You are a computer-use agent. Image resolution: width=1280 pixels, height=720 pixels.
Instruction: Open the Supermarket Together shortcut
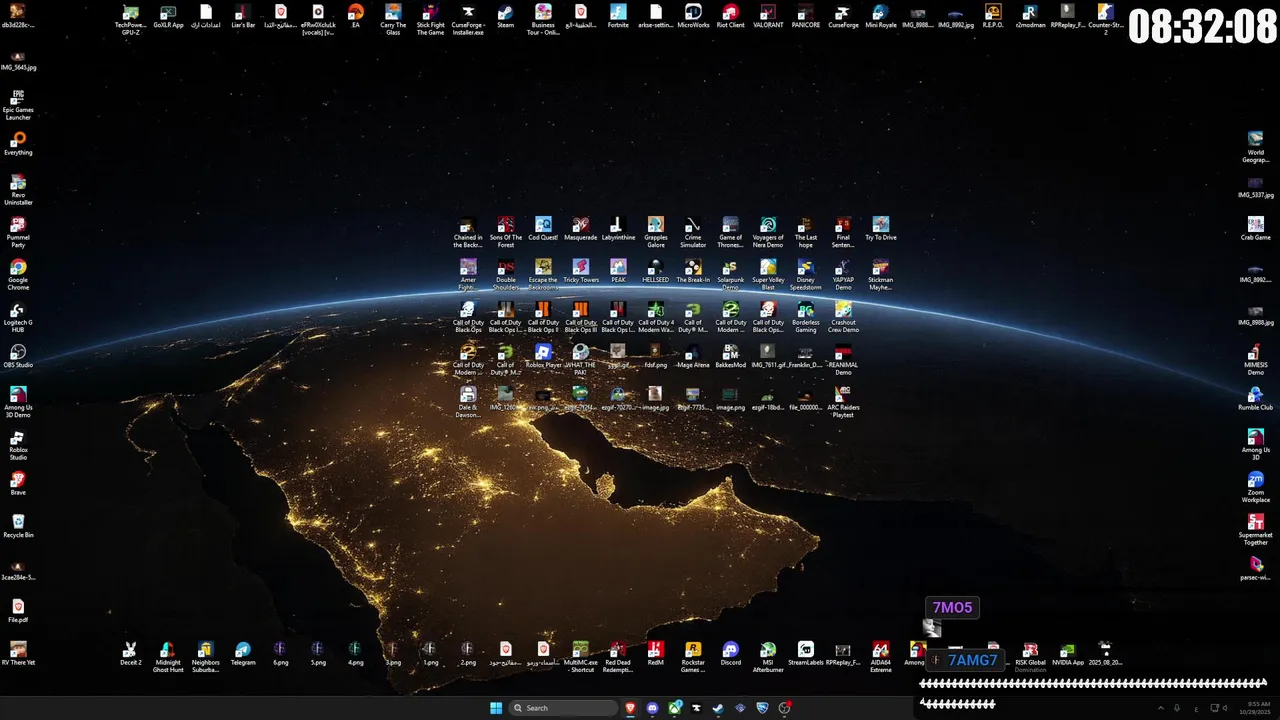pos(1256,530)
